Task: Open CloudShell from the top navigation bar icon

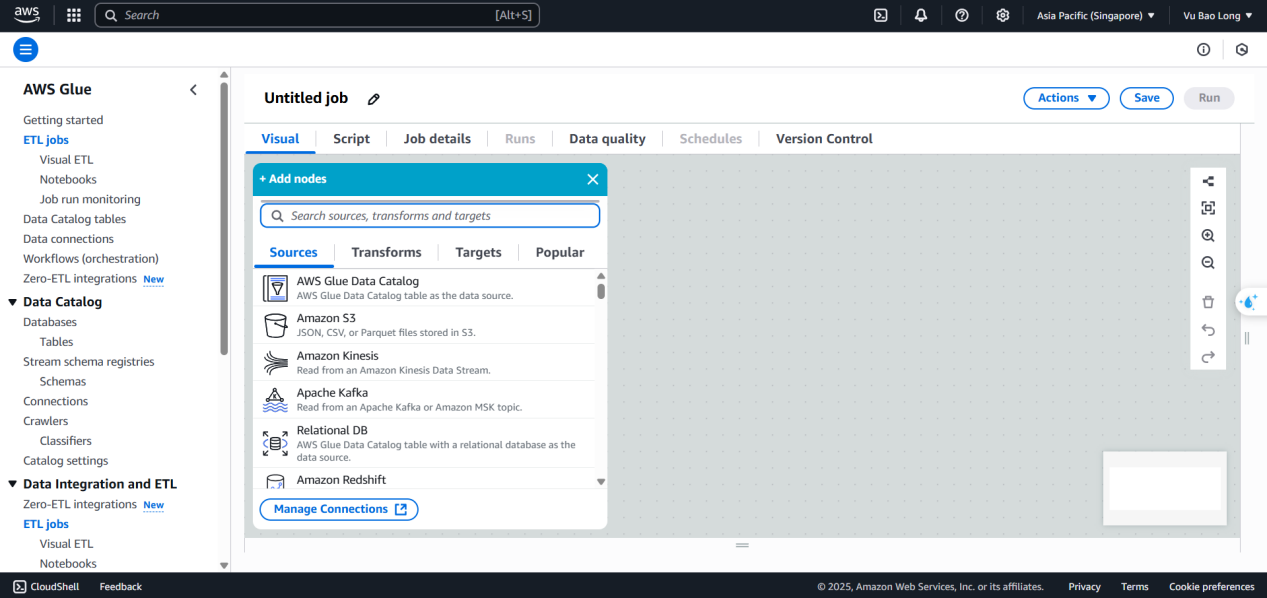Action: coord(881,15)
